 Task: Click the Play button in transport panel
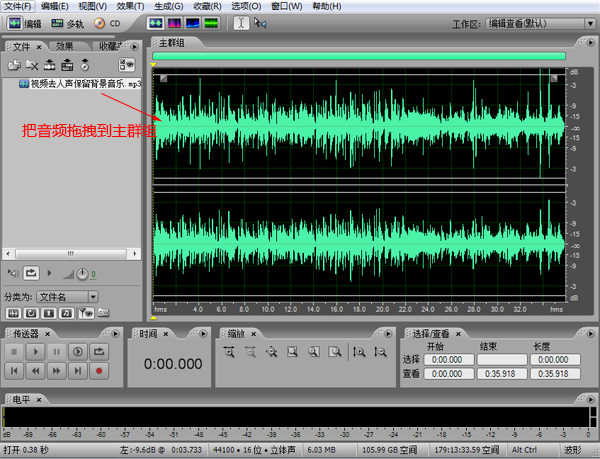click(35, 352)
